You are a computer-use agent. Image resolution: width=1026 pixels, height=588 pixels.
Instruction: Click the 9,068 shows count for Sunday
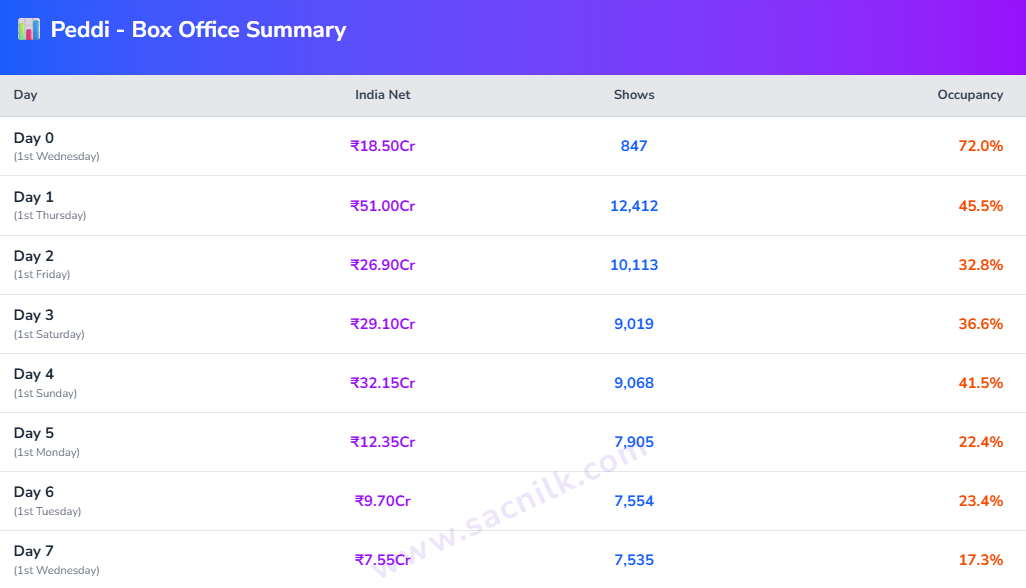click(x=634, y=383)
